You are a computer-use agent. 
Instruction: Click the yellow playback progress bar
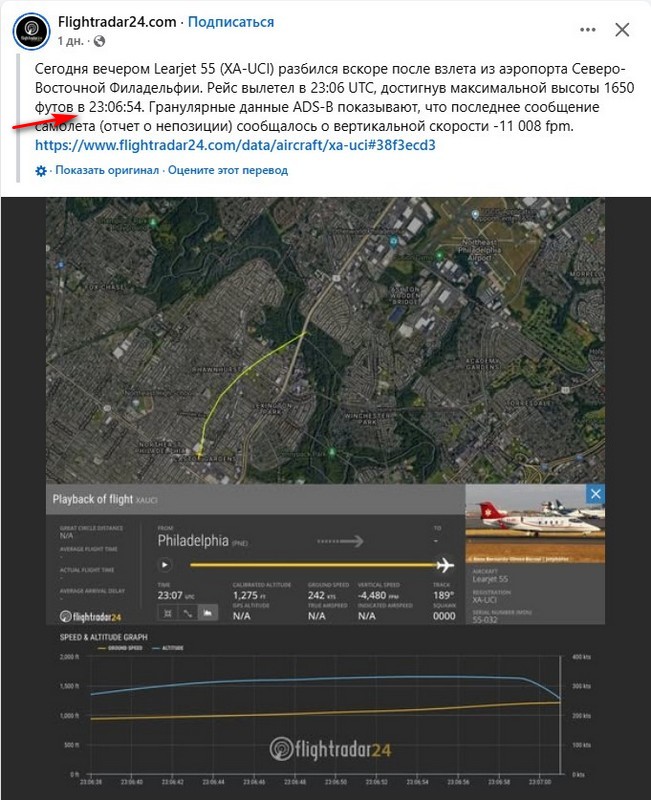coord(313,565)
